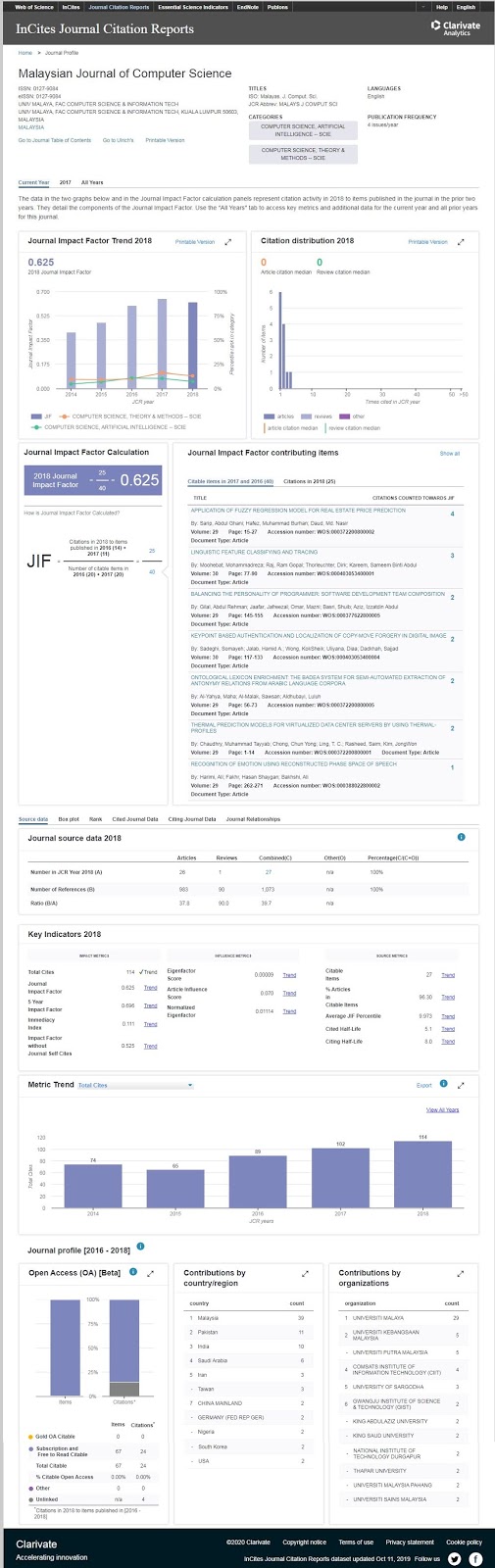Open Trend link for Immediacy Index
This screenshot has width=495, height=1568.
(150, 1024)
